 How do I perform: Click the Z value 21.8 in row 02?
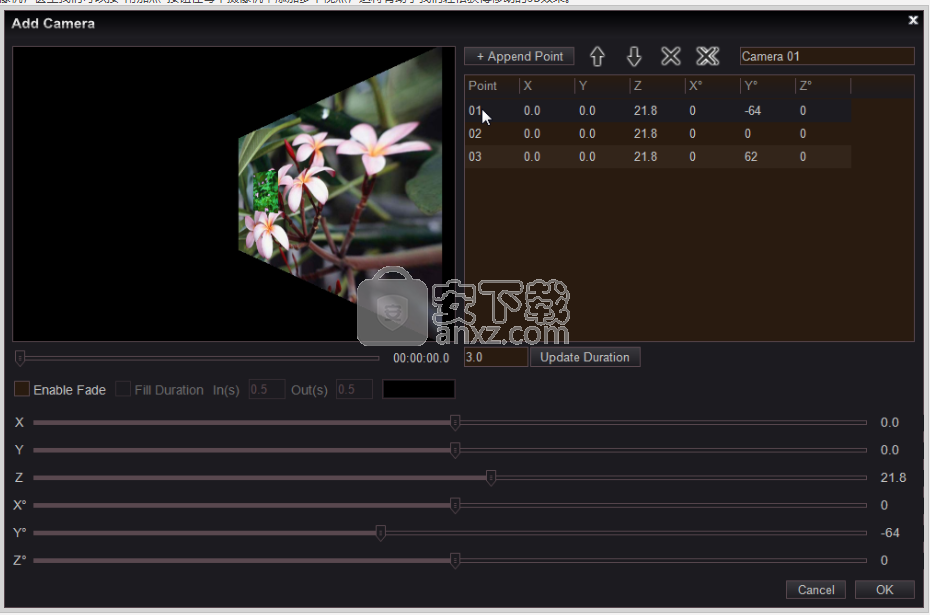pyautogui.click(x=645, y=133)
